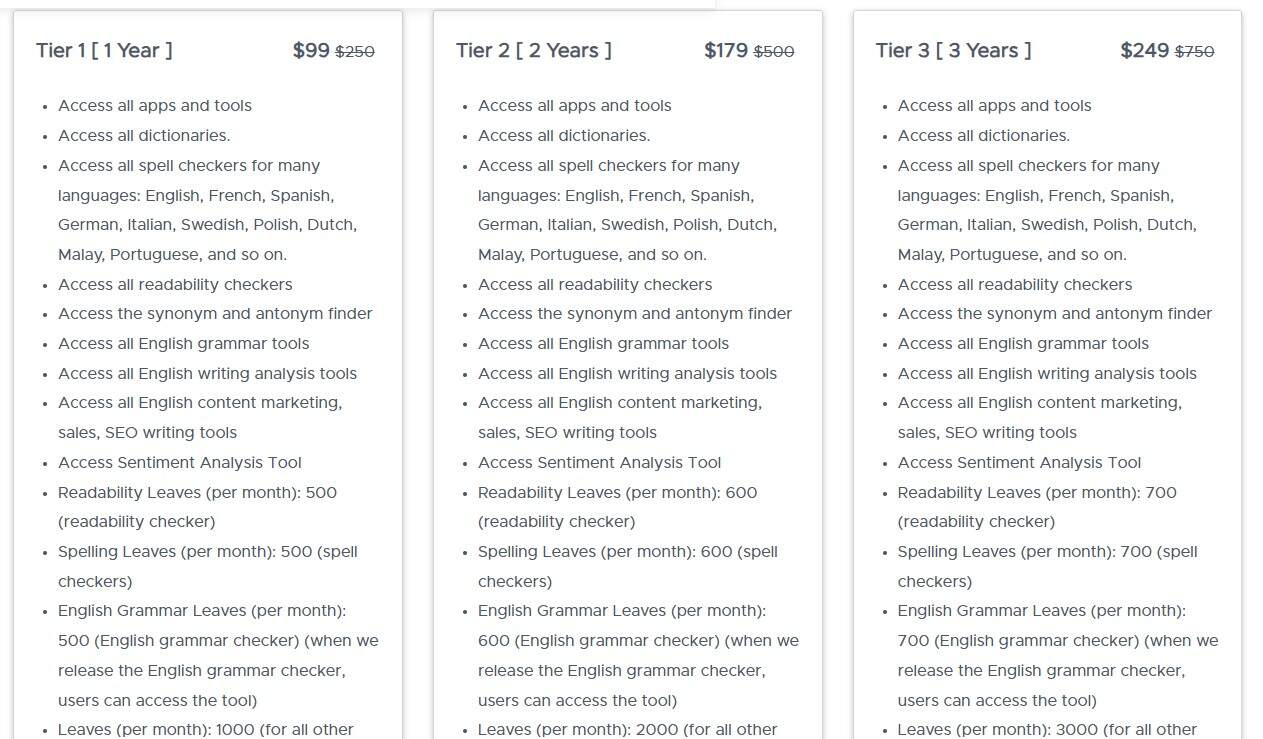Select the Tier 2 [ 2 Years ] heading
1263x739 pixels.
click(533, 50)
